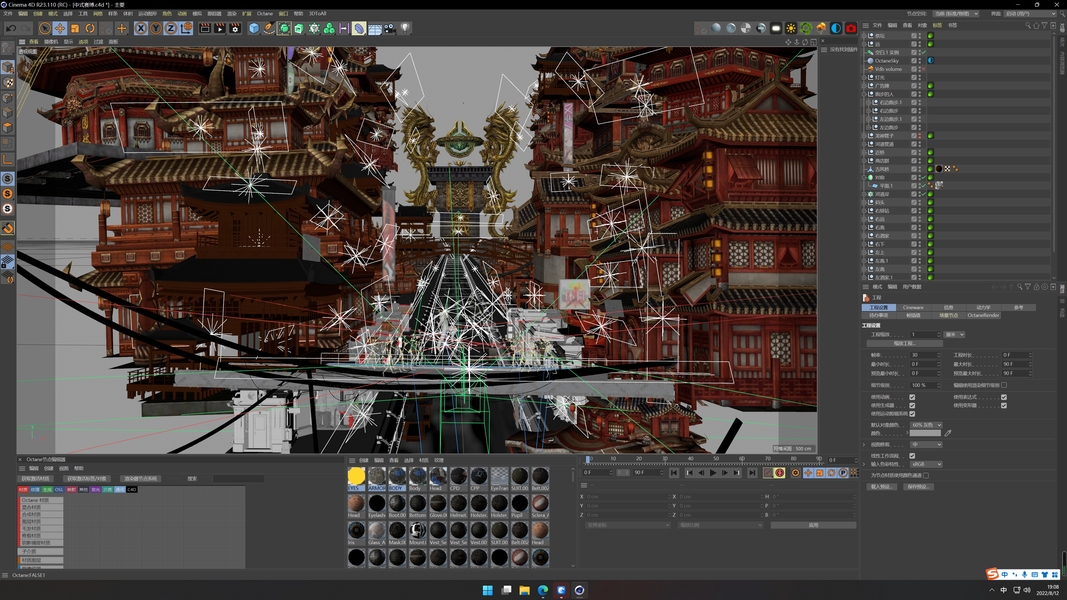Open the project scale unit dropdown

click(x=954, y=335)
